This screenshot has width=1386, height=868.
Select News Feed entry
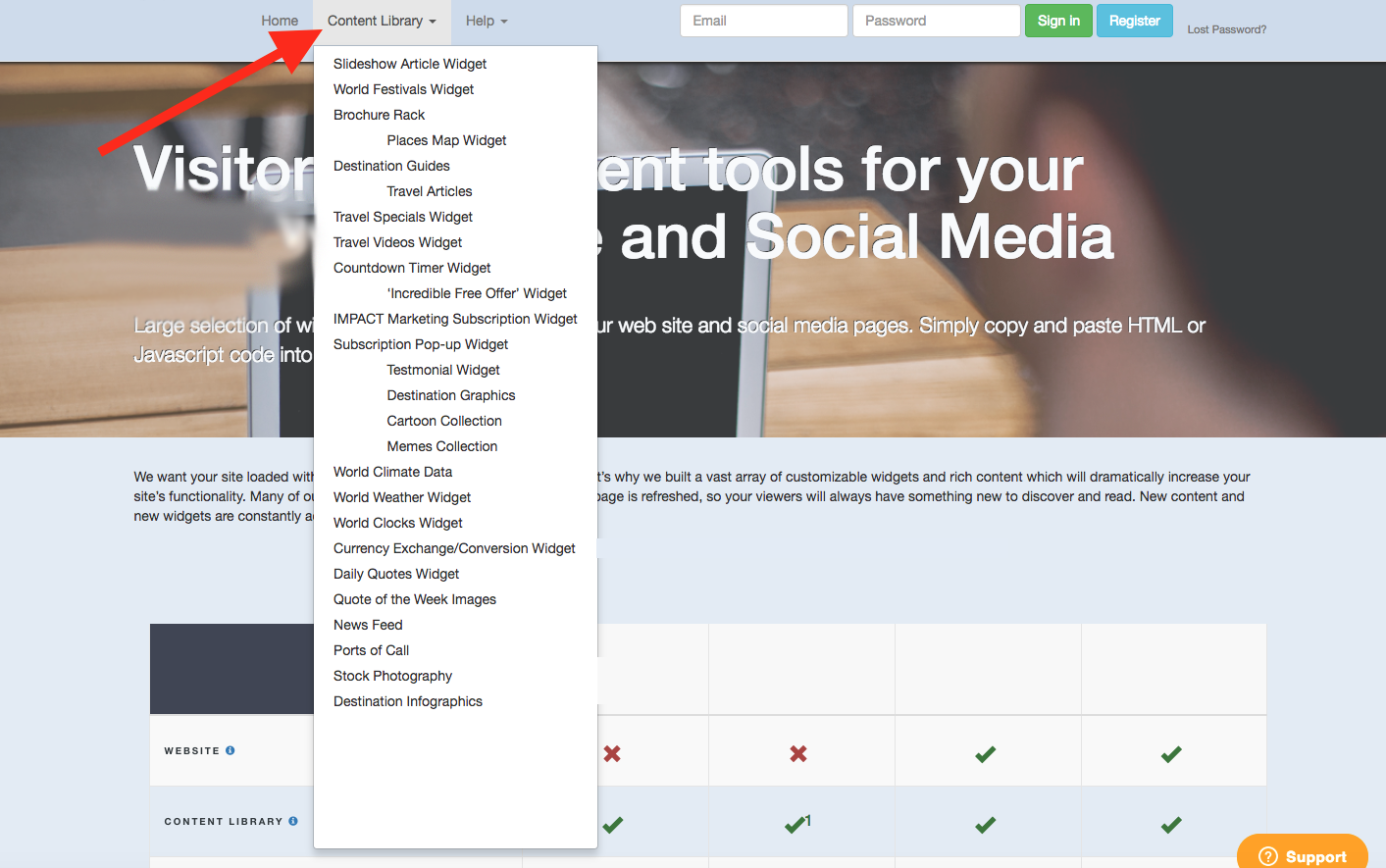(368, 625)
